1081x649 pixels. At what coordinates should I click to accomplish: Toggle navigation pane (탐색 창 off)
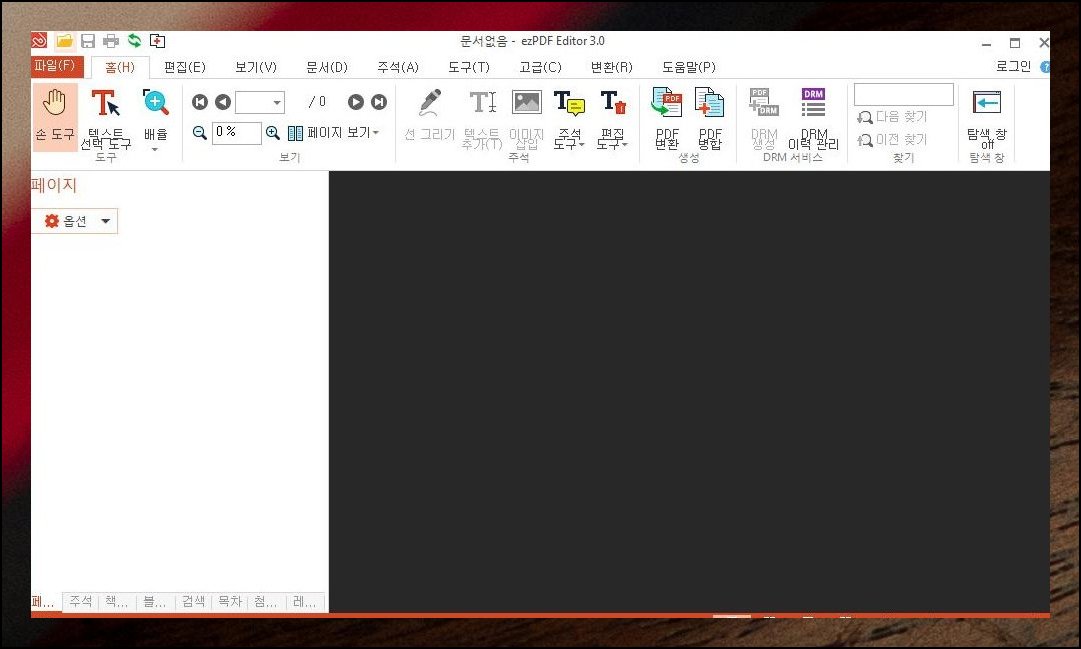point(987,117)
